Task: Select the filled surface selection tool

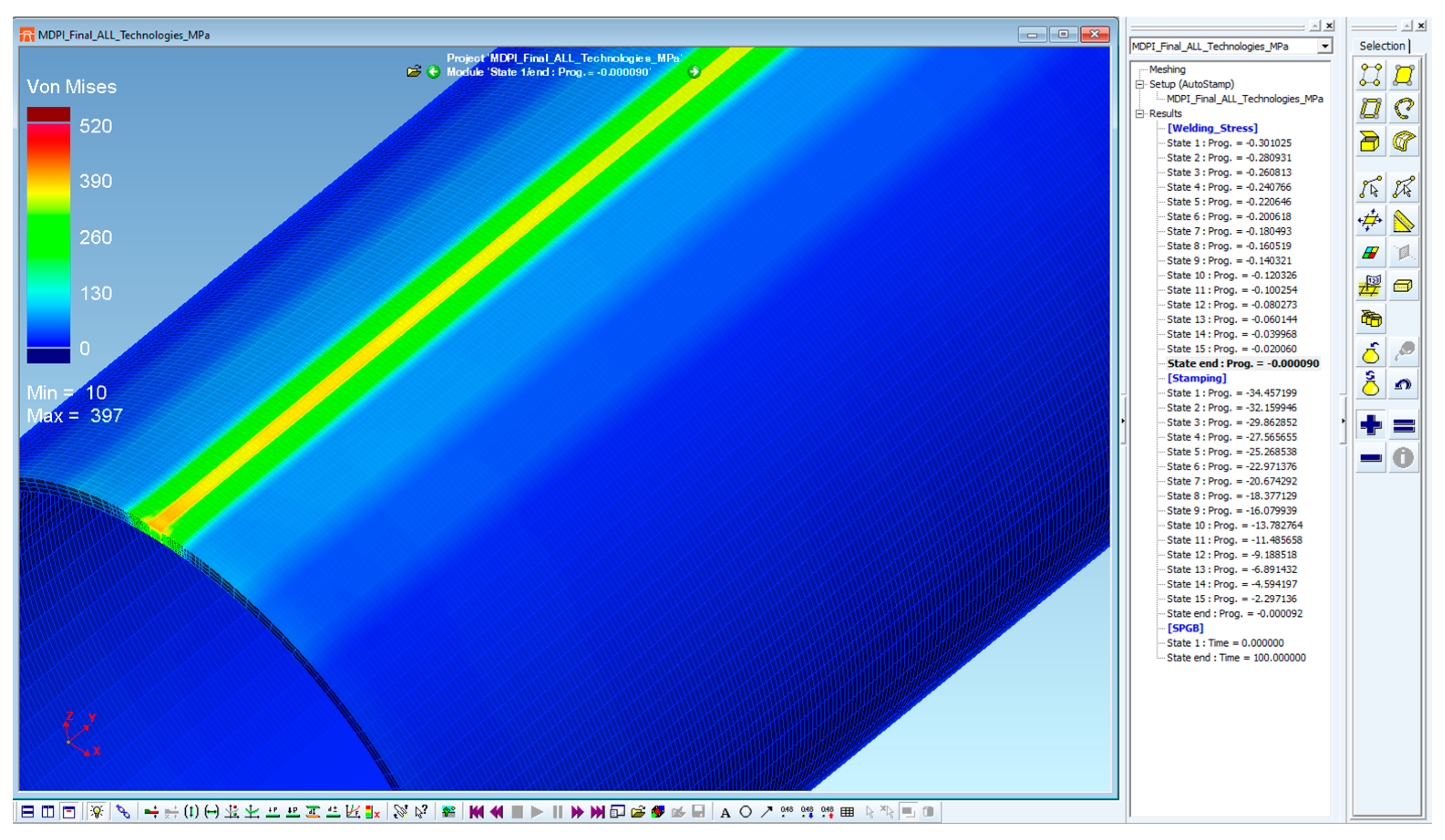Action: point(1403,75)
